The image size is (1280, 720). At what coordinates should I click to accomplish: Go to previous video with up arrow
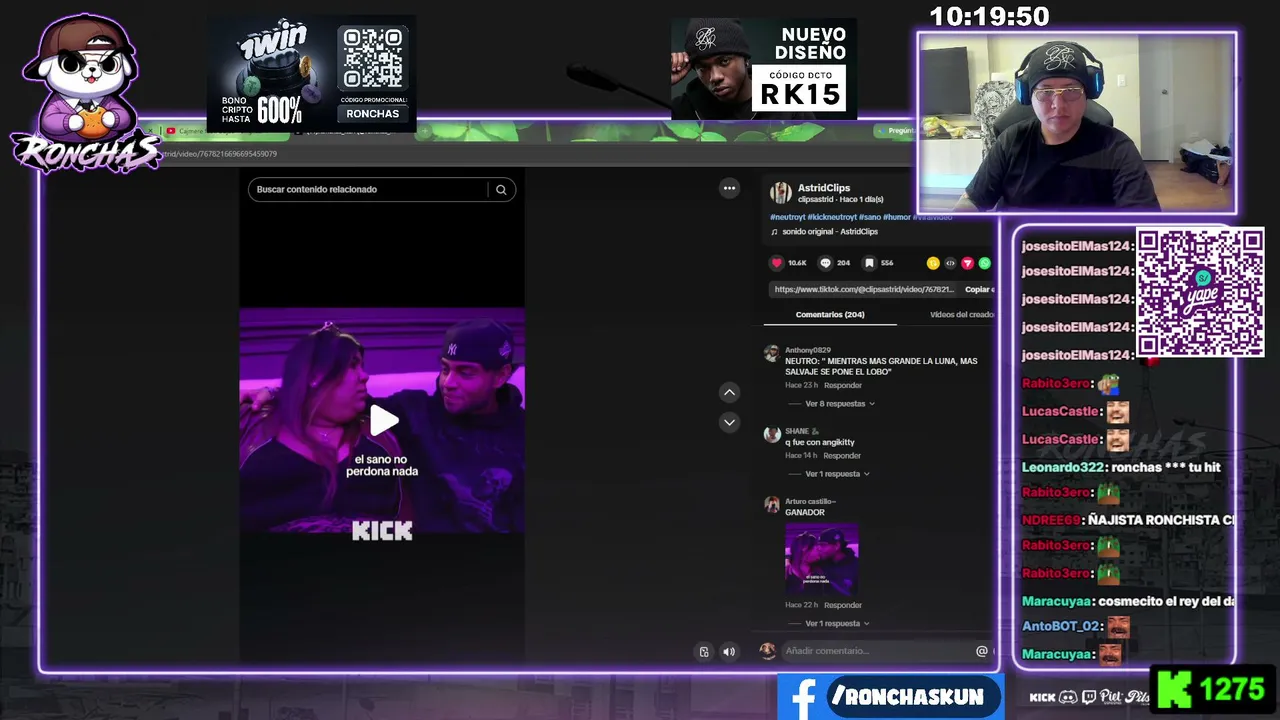729,393
